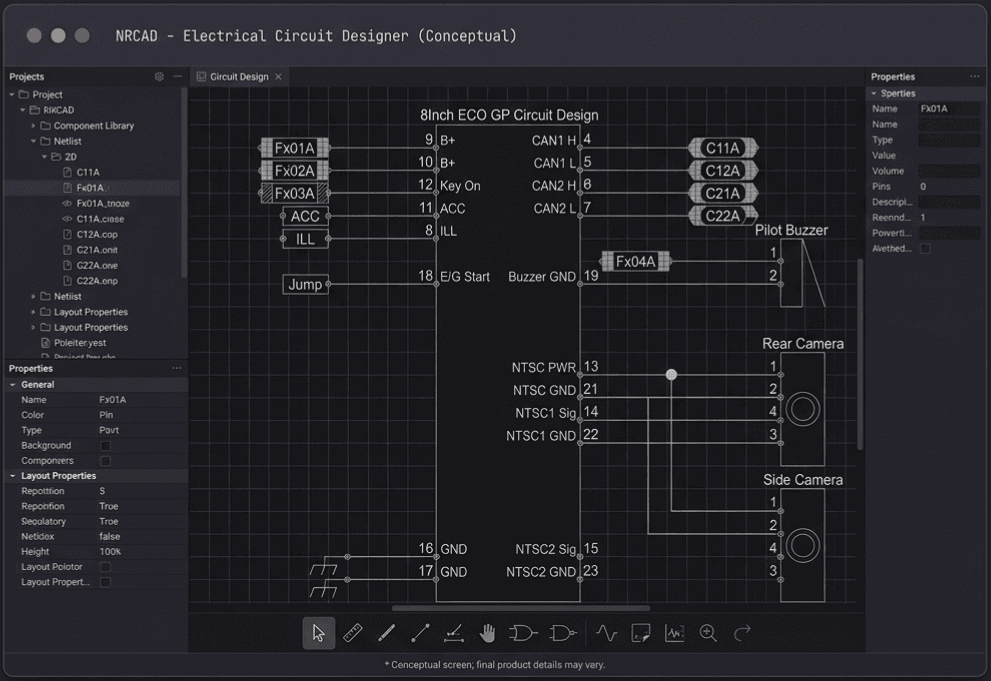The height and width of the screenshot is (681, 991).
Task: Select the arrow pointer tool
Action: pyautogui.click(x=318, y=633)
